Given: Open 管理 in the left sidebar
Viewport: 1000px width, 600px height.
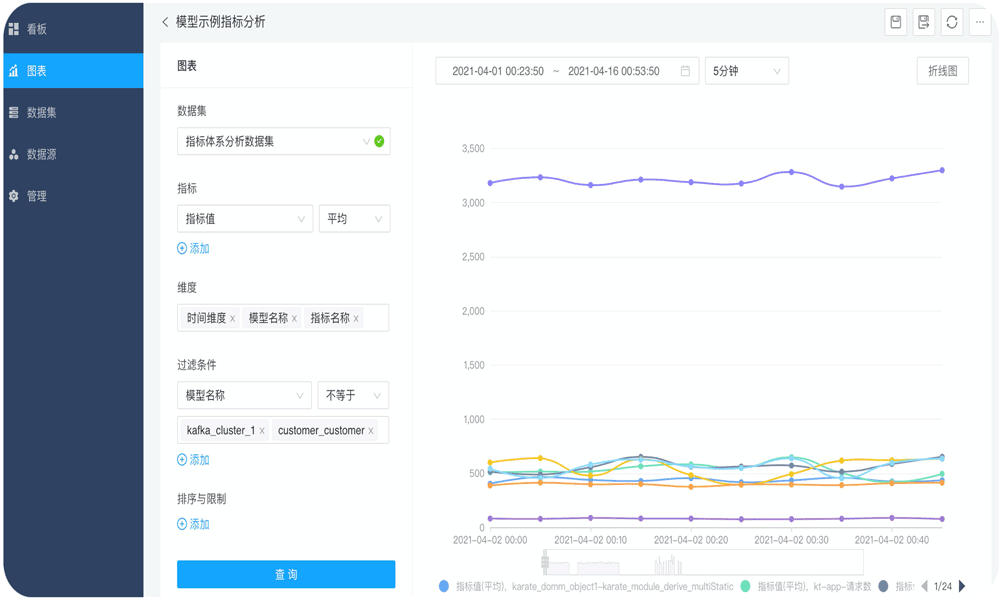Looking at the screenshot, I should [40, 197].
